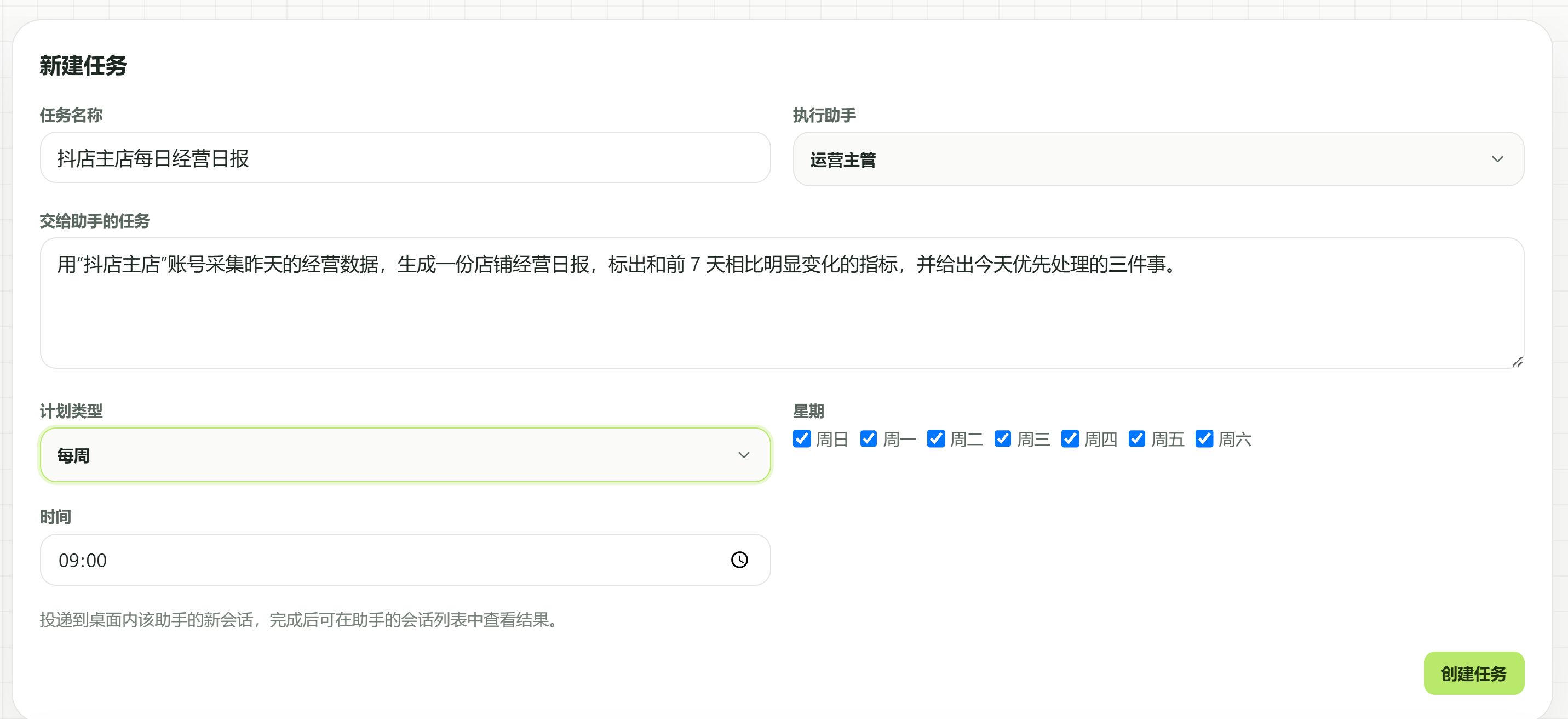Uncheck the 周一 checkbox

click(869, 439)
